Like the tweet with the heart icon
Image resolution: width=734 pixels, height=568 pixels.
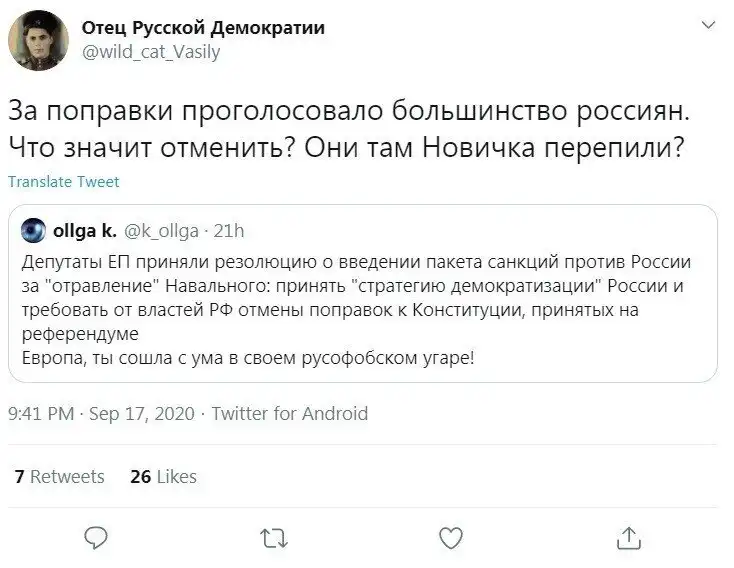coord(451,538)
